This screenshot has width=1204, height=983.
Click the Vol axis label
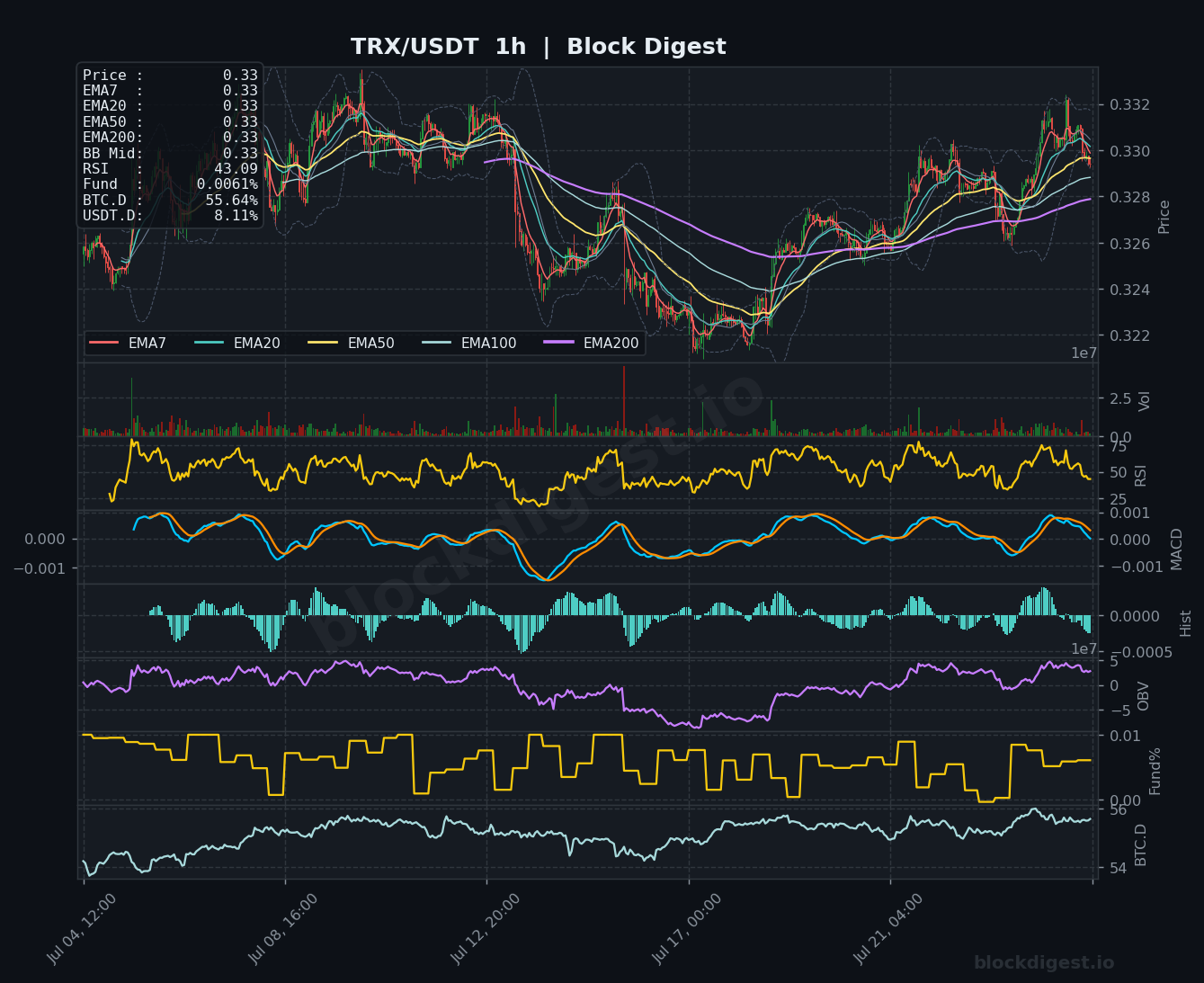(1145, 401)
